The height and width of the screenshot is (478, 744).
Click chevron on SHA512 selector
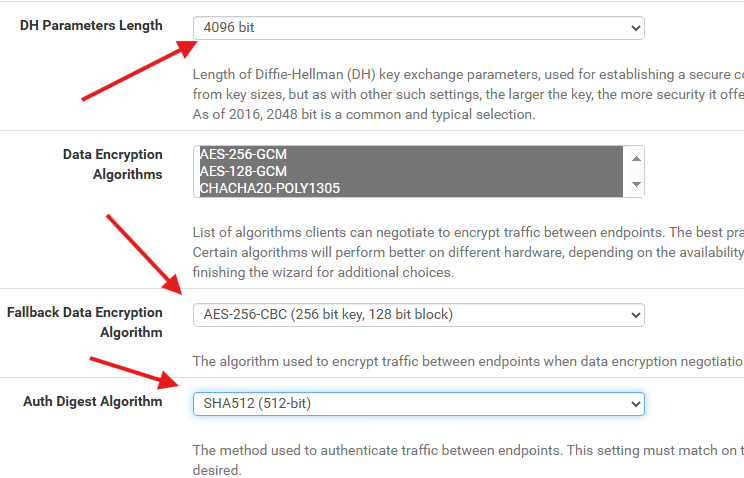coord(636,404)
